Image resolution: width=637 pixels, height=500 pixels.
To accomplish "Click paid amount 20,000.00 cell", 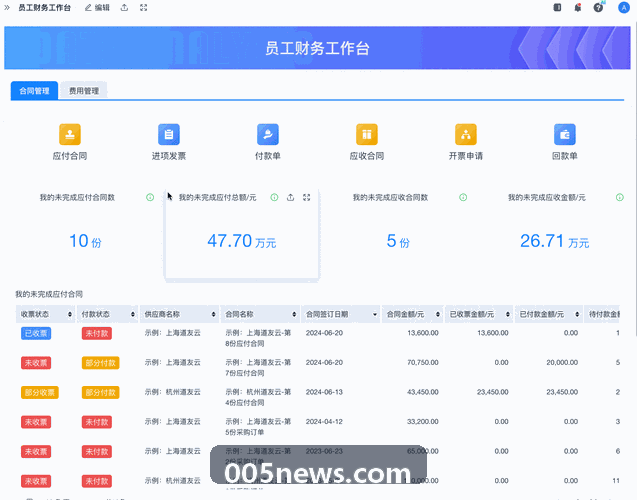I will (562, 362).
